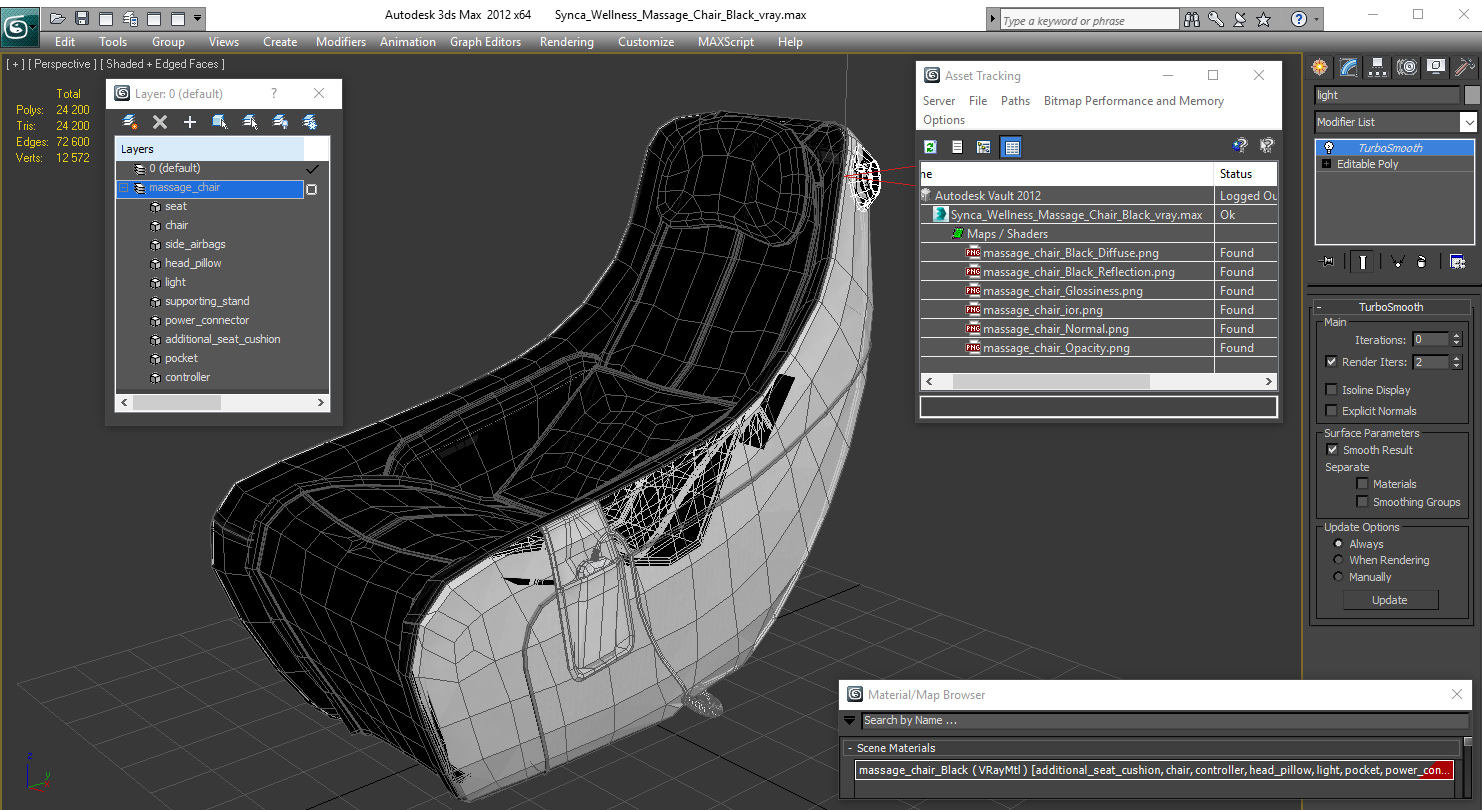Viewport: 1482px width, 810px height.
Task: Click the TurboSmooth Update button
Action: point(1390,600)
